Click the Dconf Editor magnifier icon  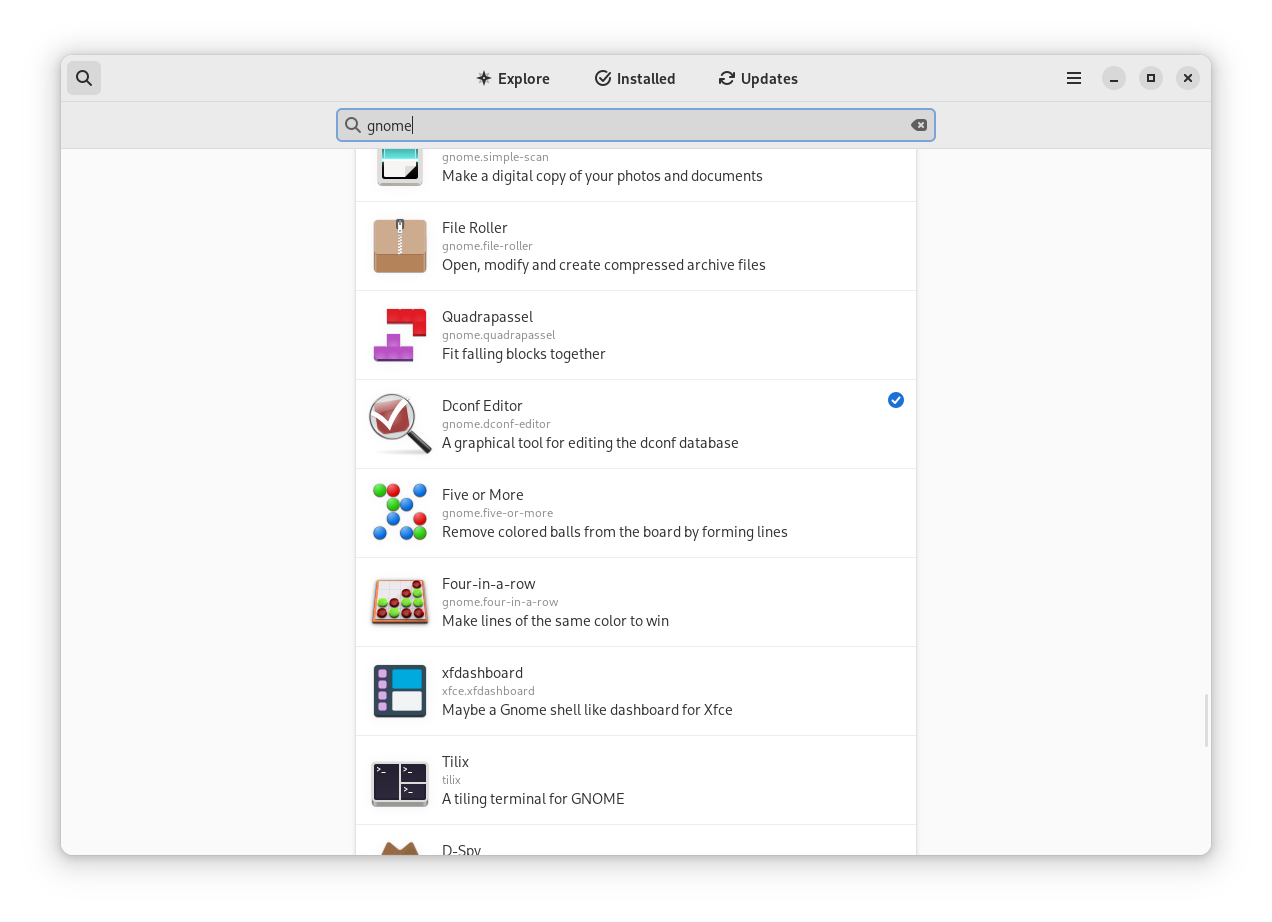coord(400,423)
